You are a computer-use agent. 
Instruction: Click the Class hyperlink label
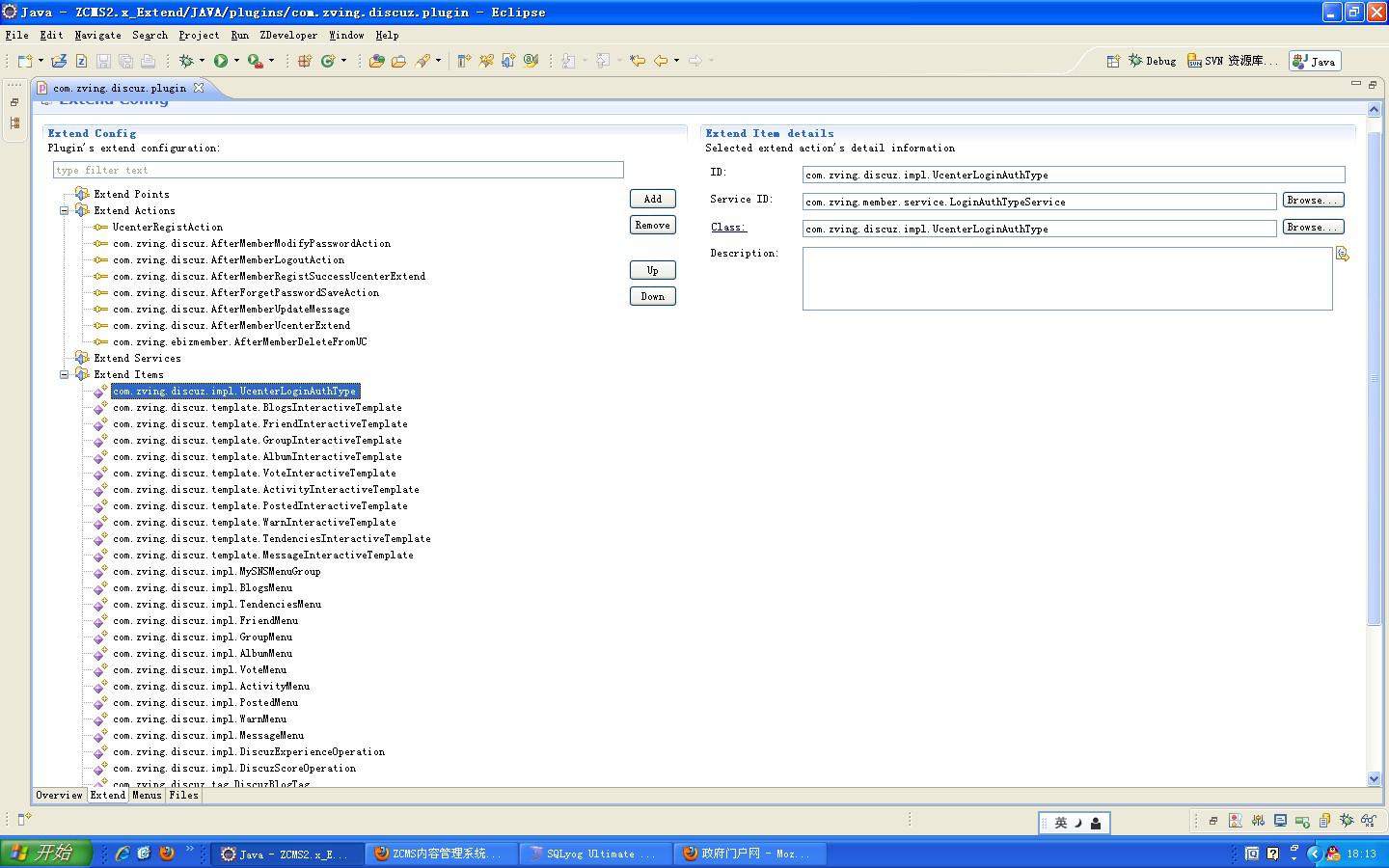click(728, 227)
